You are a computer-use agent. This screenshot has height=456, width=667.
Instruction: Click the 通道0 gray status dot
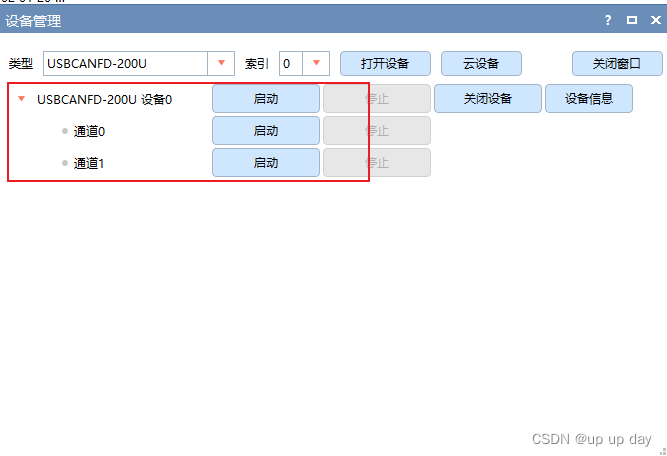65,131
